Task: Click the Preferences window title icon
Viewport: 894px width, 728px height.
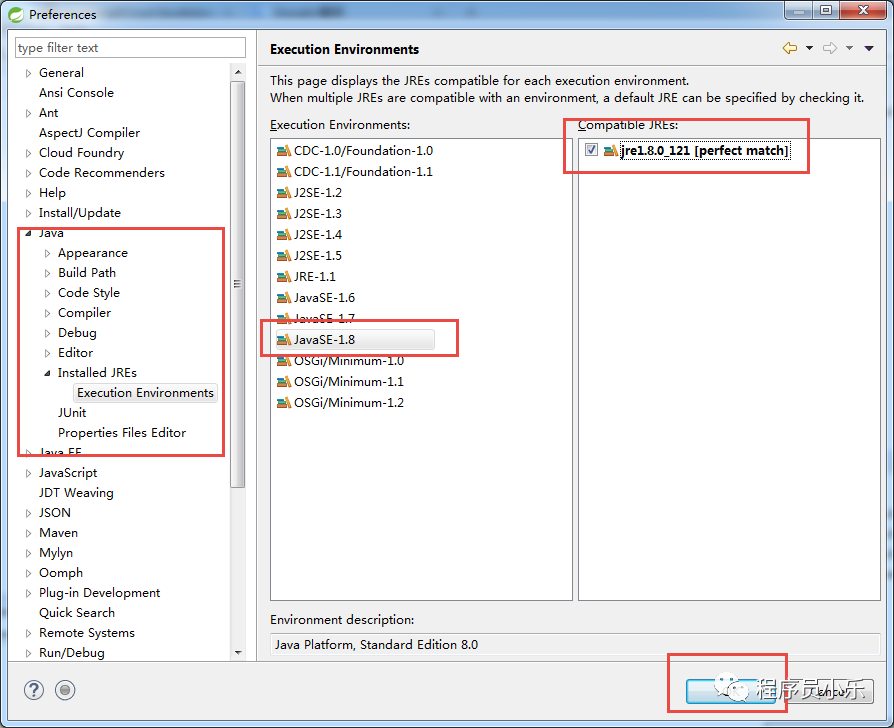Action: (x=16, y=14)
